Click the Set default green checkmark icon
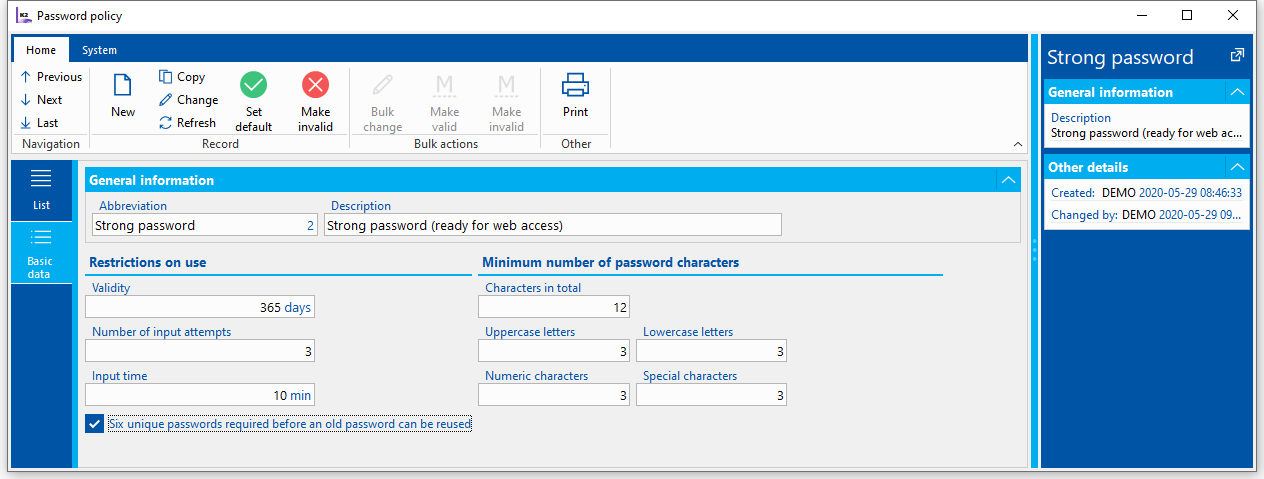Viewport: 1264px width, 479px height. 253,85
